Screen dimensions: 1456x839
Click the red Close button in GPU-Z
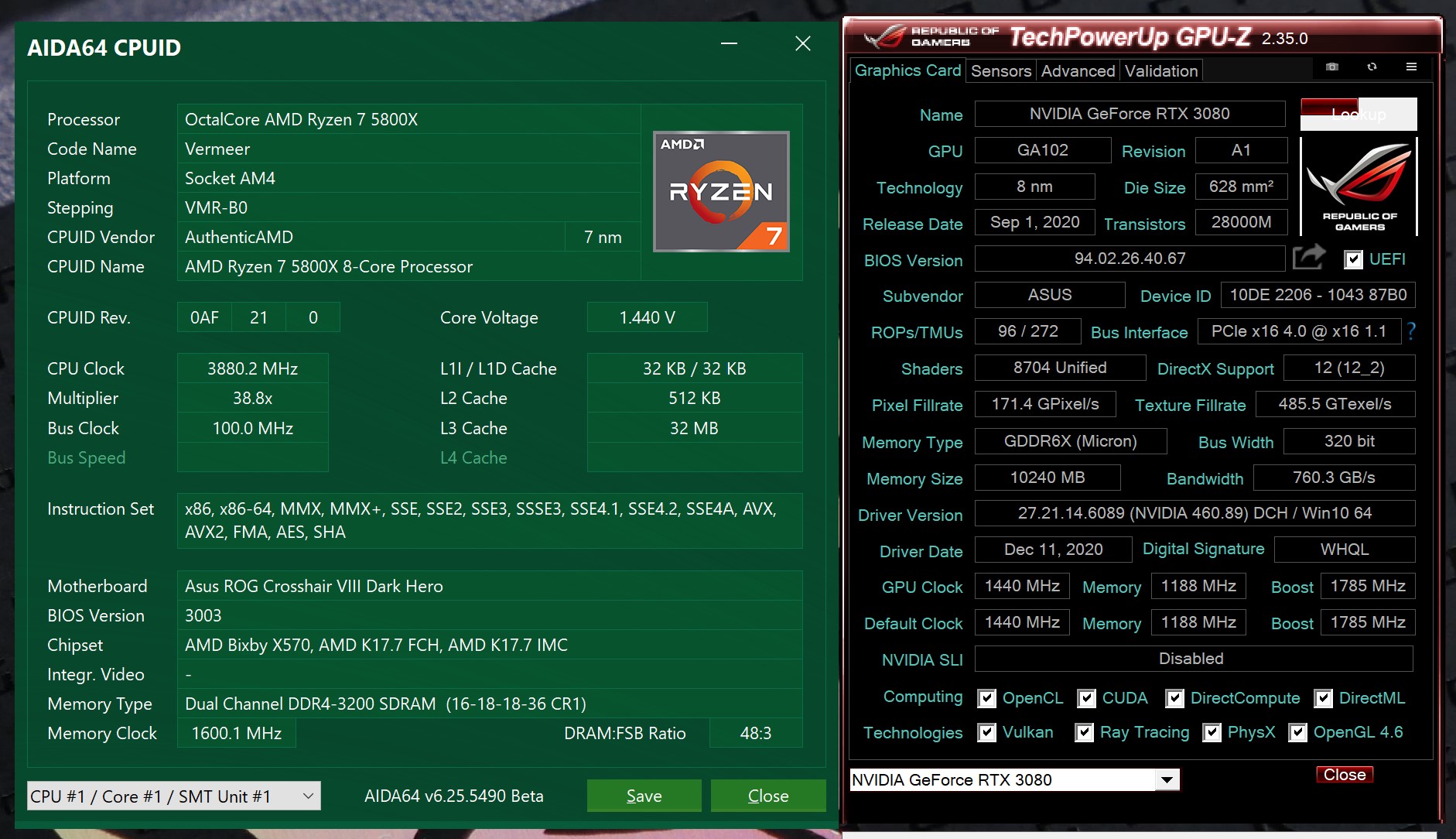pyautogui.click(x=1345, y=775)
